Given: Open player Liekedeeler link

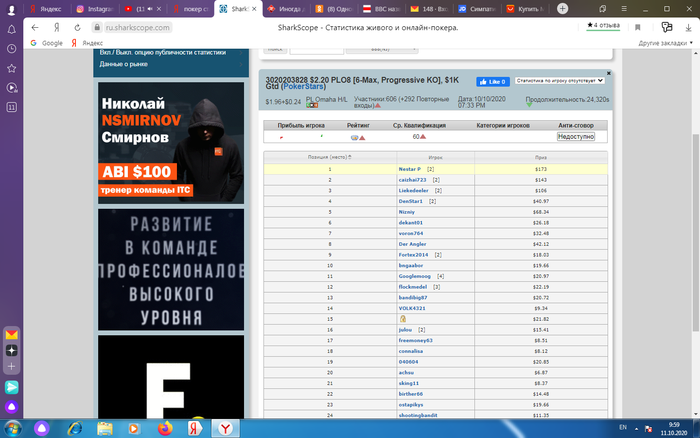Looking at the screenshot, I should tap(413, 191).
